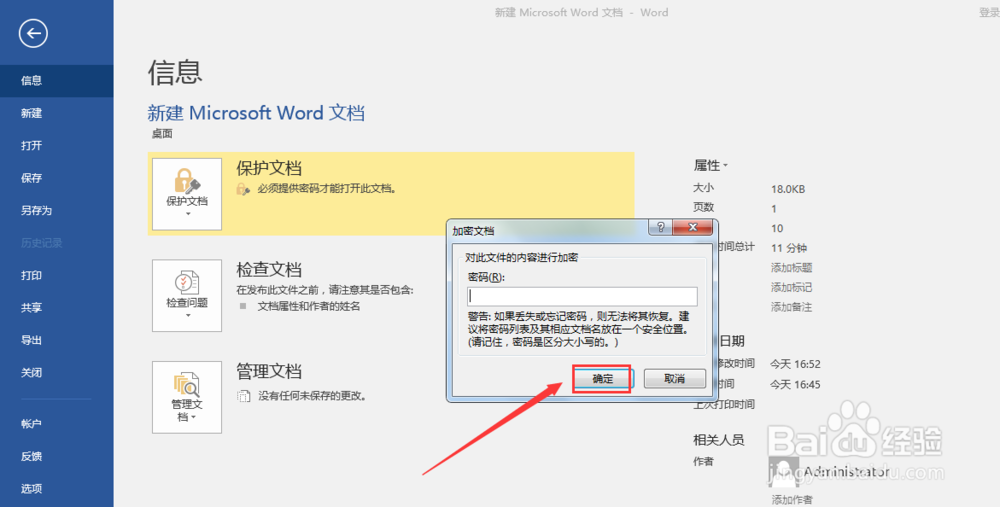Click the 今天 16:45 created time
Screen dimensions: 1000x507
click(x=795, y=385)
